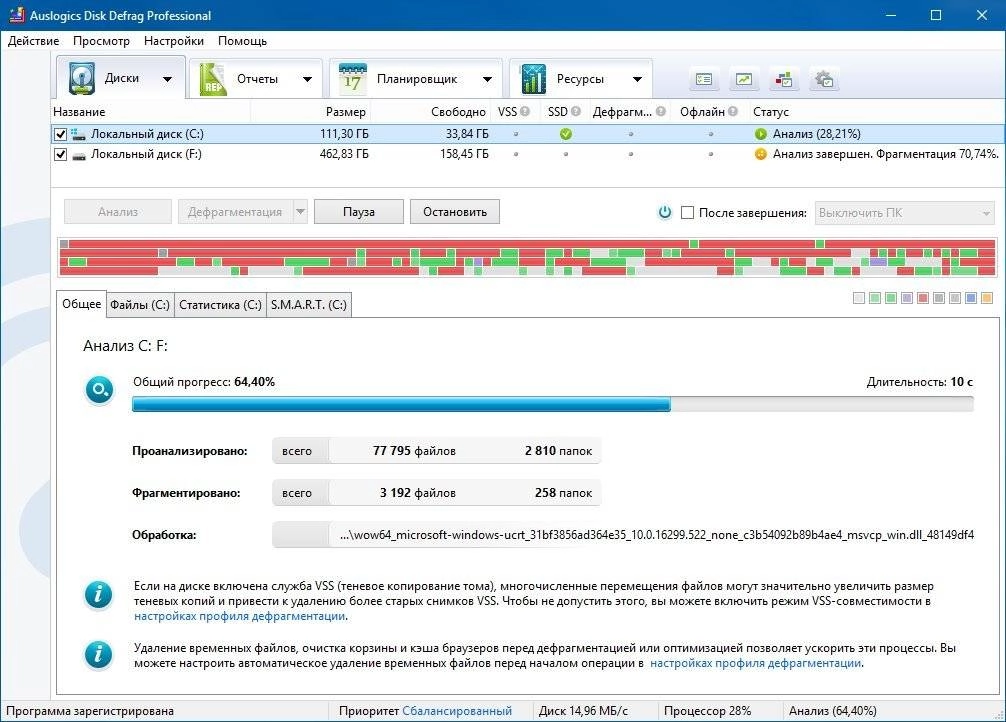Expand the Отчеты dropdown arrow
1006x722 pixels.
[307, 80]
